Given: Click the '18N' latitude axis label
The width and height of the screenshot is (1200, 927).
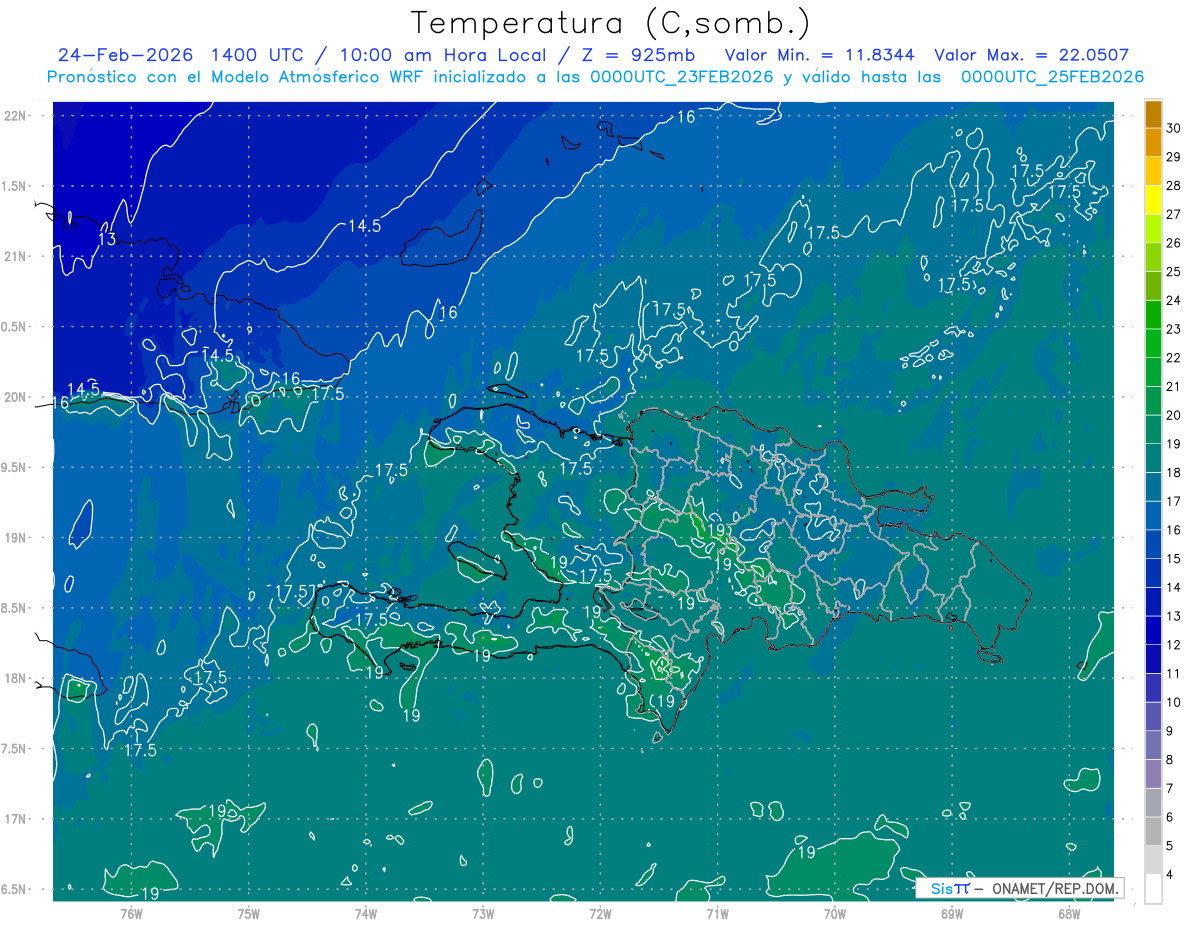Looking at the screenshot, I should click(x=17, y=679).
